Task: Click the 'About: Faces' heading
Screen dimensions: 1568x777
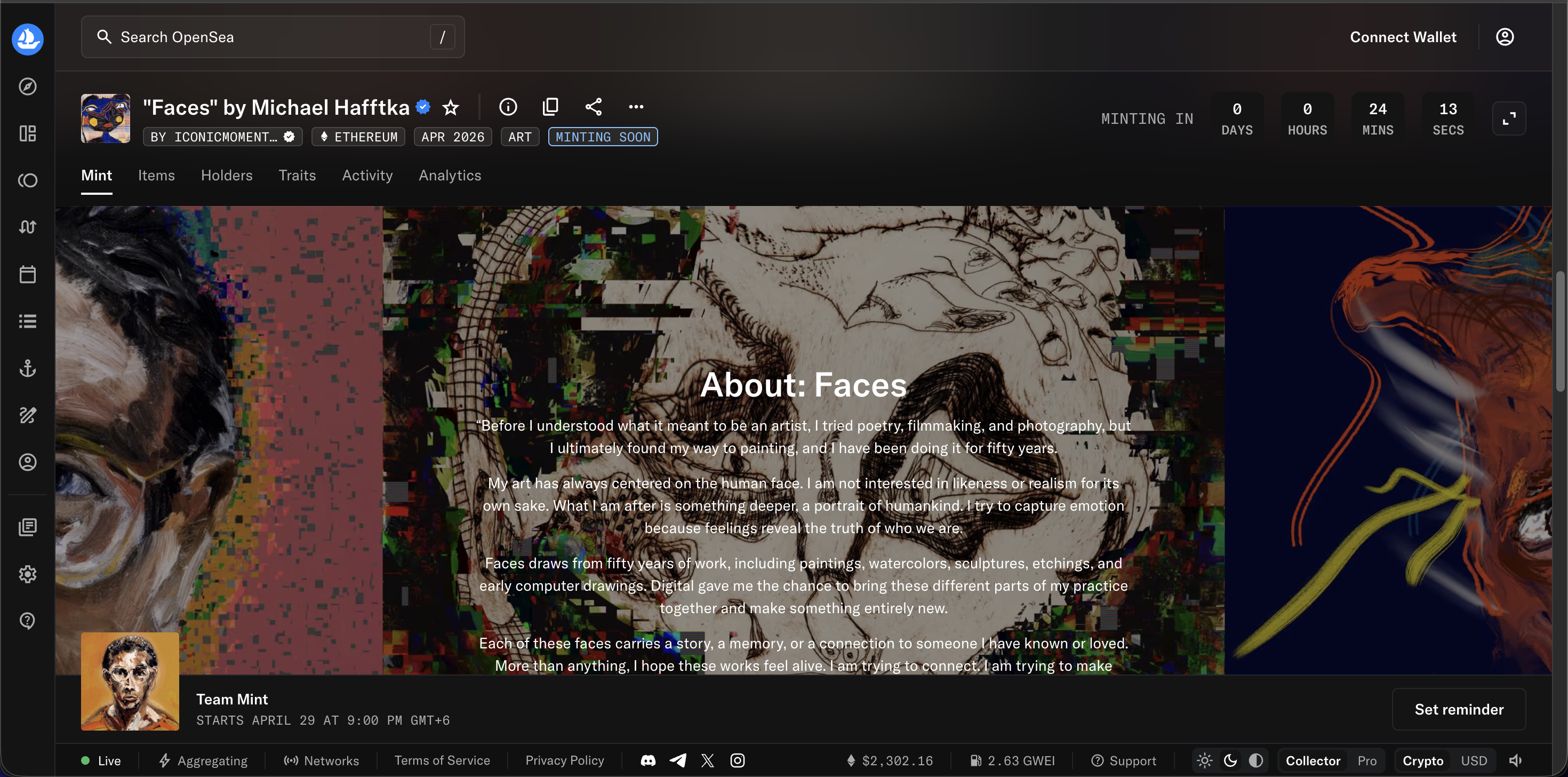Action: [803, 385]
